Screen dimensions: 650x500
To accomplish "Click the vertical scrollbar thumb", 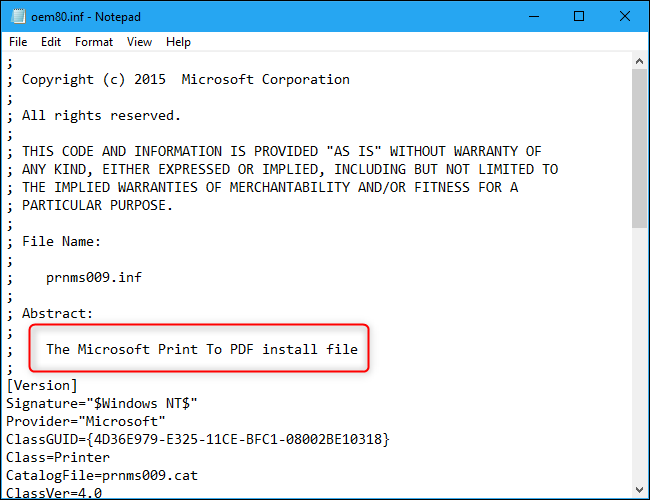I will (x=640, y=148).
